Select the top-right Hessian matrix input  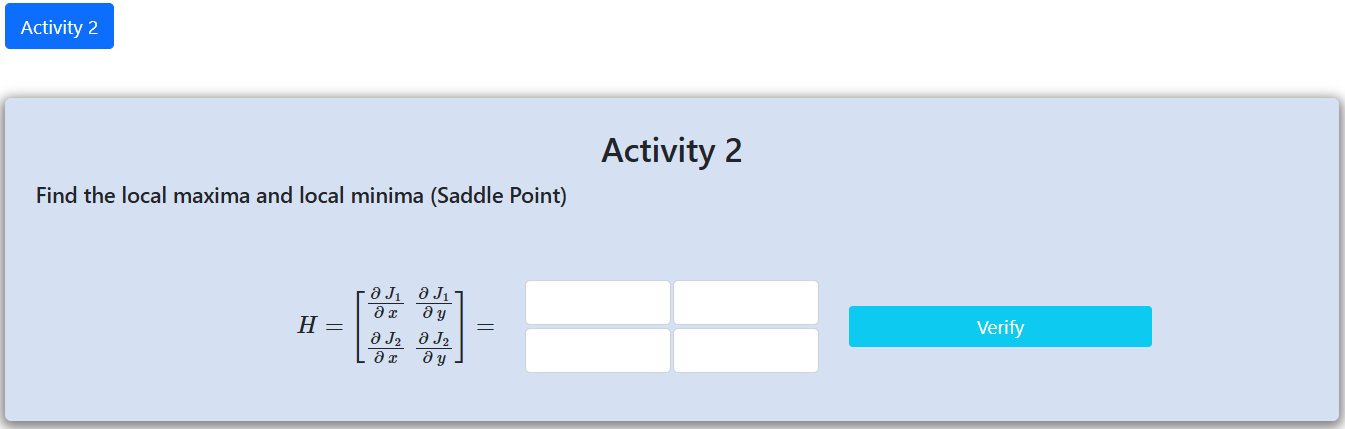[745, 302]
